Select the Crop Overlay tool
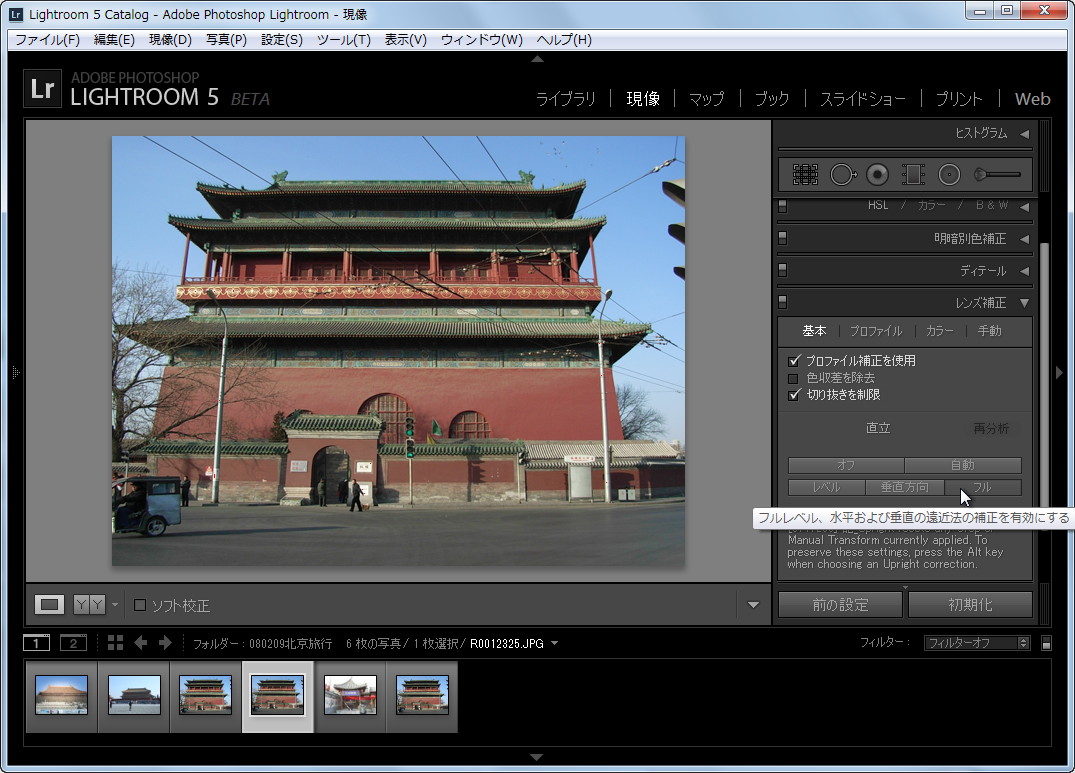1075x773 pixels. point(805,175)
